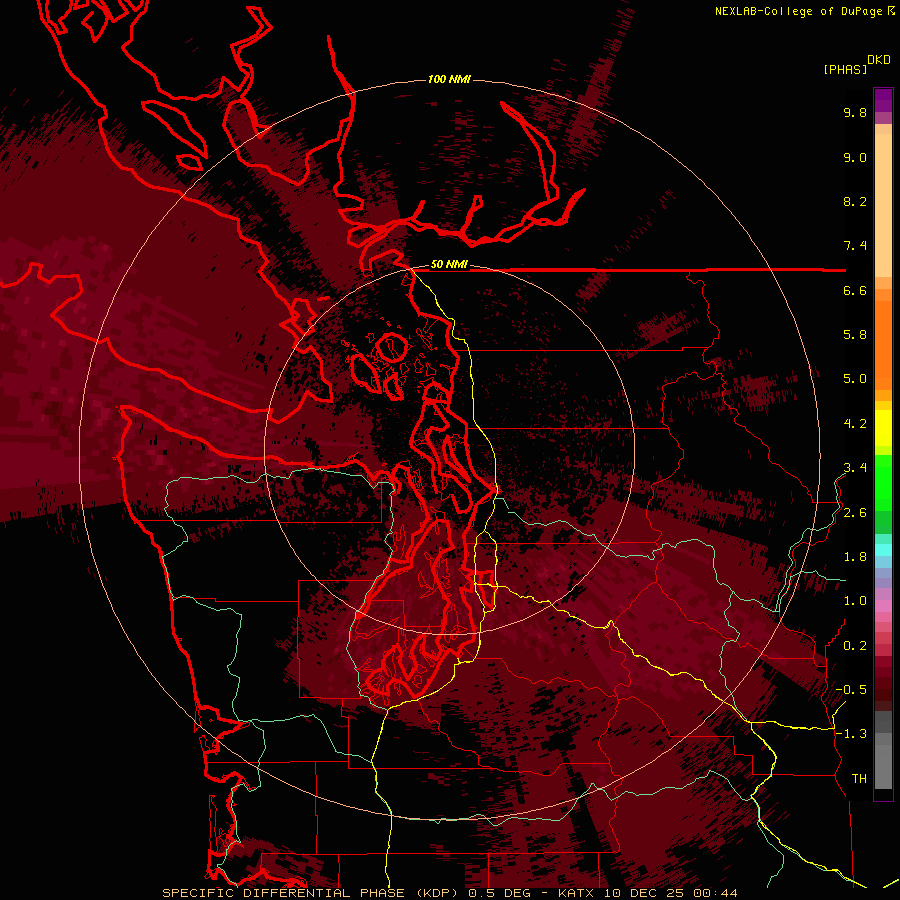Screen dimensions: 900x900
Task: Click the 4.2 colorbar scale label
Action: click(x=855, y=424)
